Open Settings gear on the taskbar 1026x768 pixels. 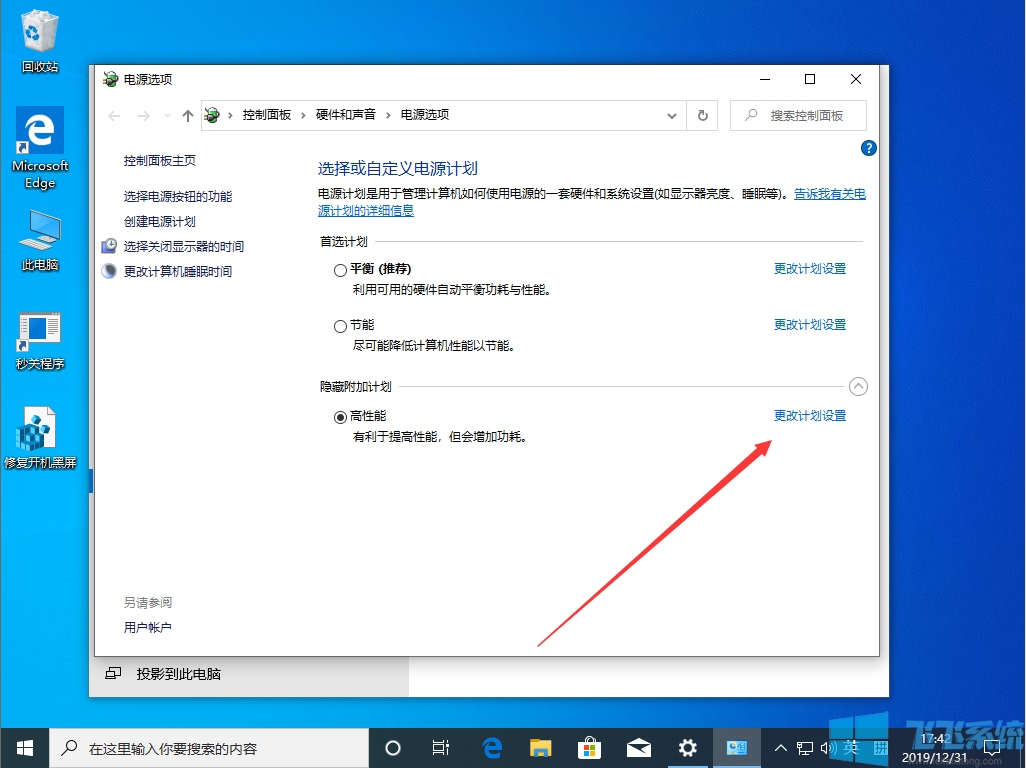coord(687,747)
